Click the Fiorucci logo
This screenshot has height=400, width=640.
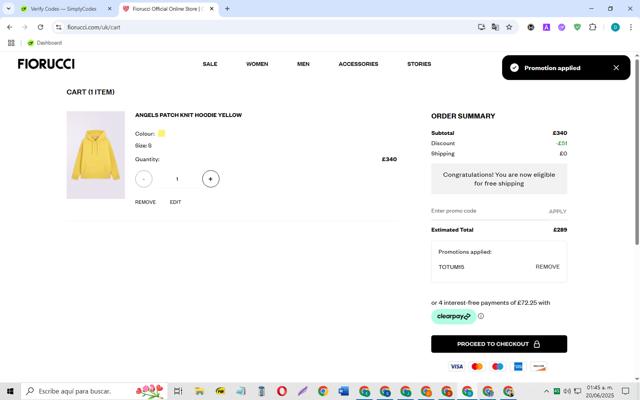[x=46, y=64]
